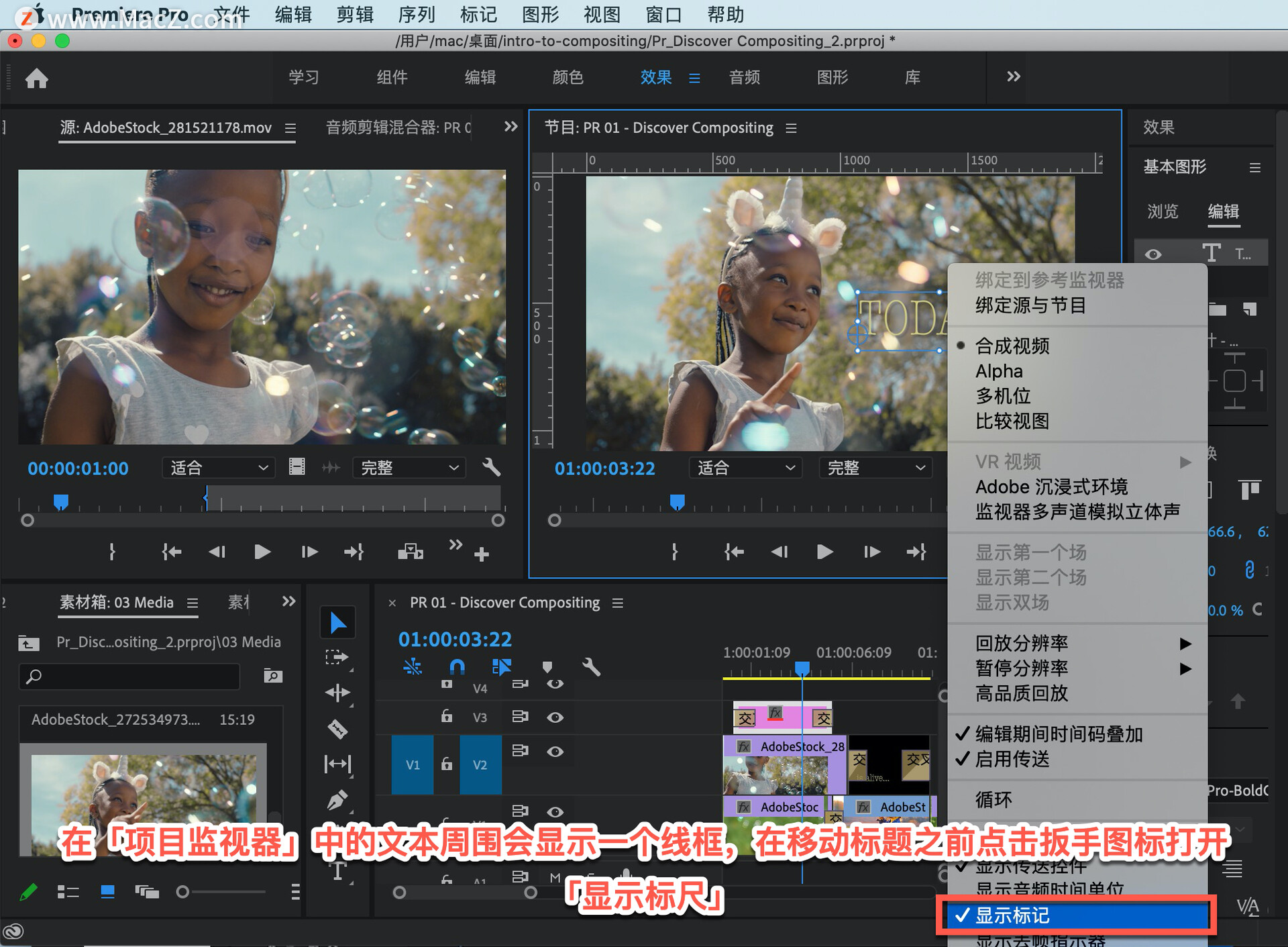Choose 高品质回放 option
The width and height of the screenshot is (1288, 947).
tap(1077, 693)
